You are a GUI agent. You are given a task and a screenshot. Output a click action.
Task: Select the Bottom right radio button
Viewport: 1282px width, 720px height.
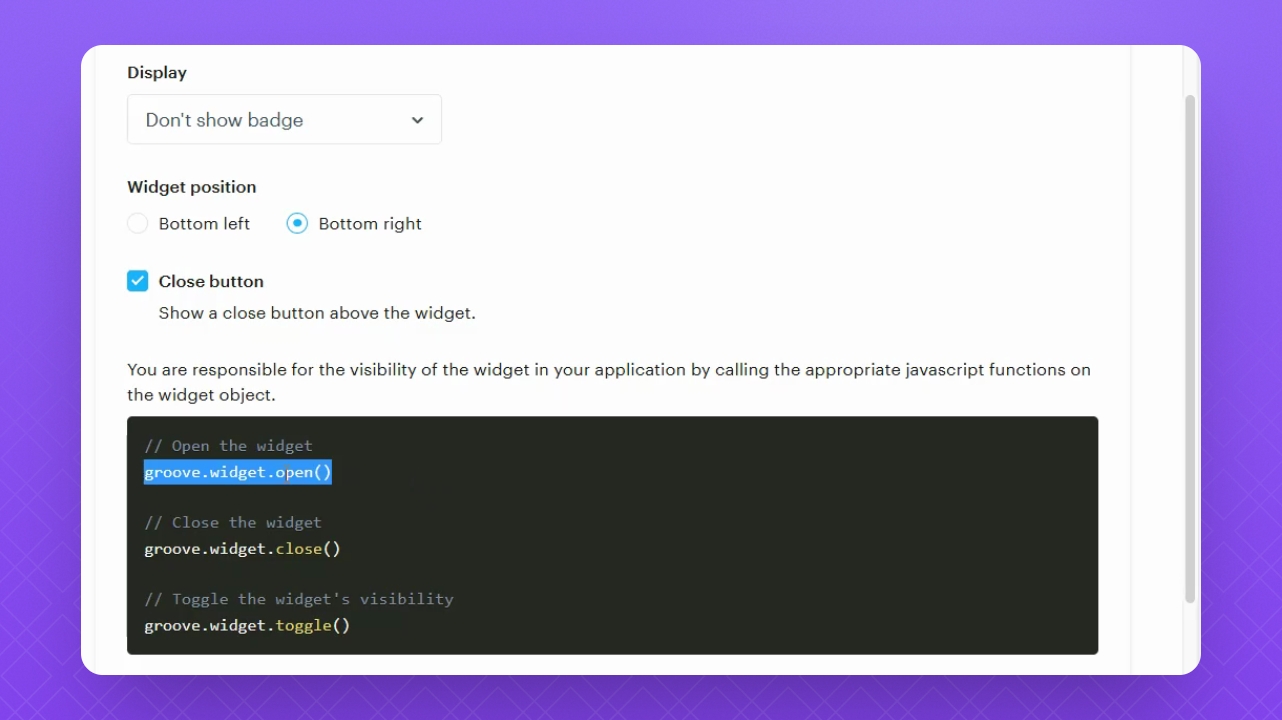pyautogui.click(x=297, y=224)
